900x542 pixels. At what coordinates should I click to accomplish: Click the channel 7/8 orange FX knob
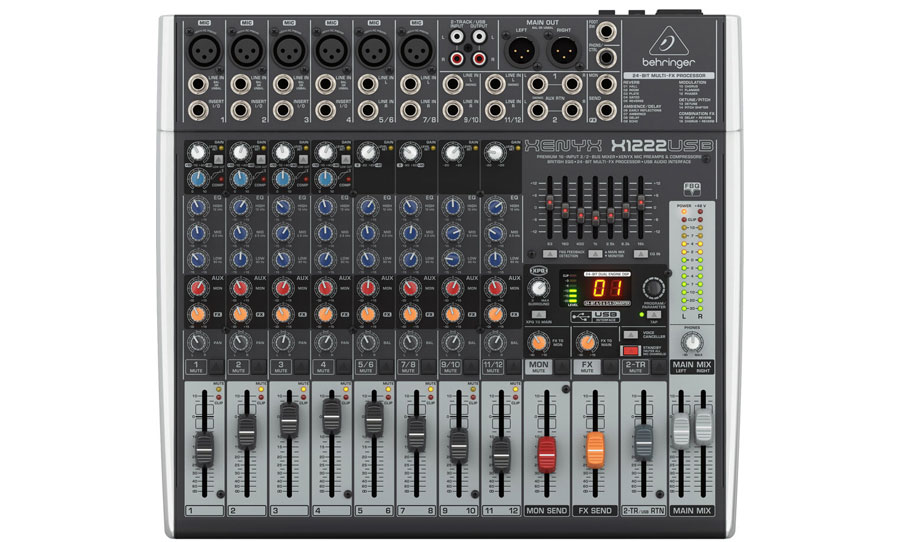(x=410, y=314)
